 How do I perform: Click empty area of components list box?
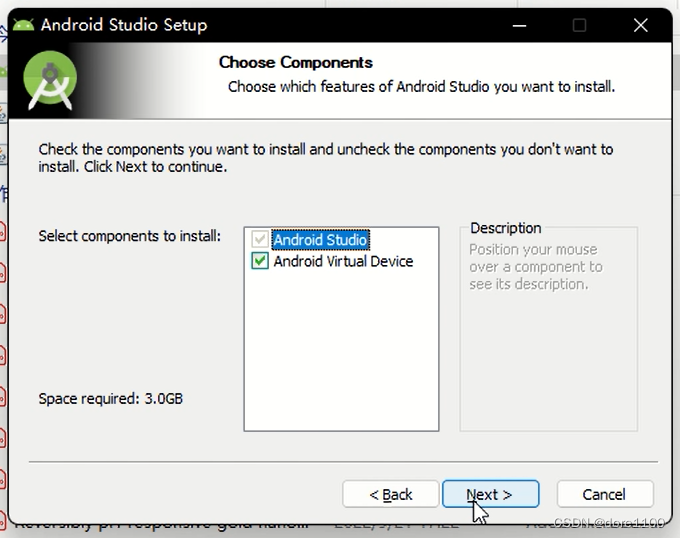pos(341,351)
